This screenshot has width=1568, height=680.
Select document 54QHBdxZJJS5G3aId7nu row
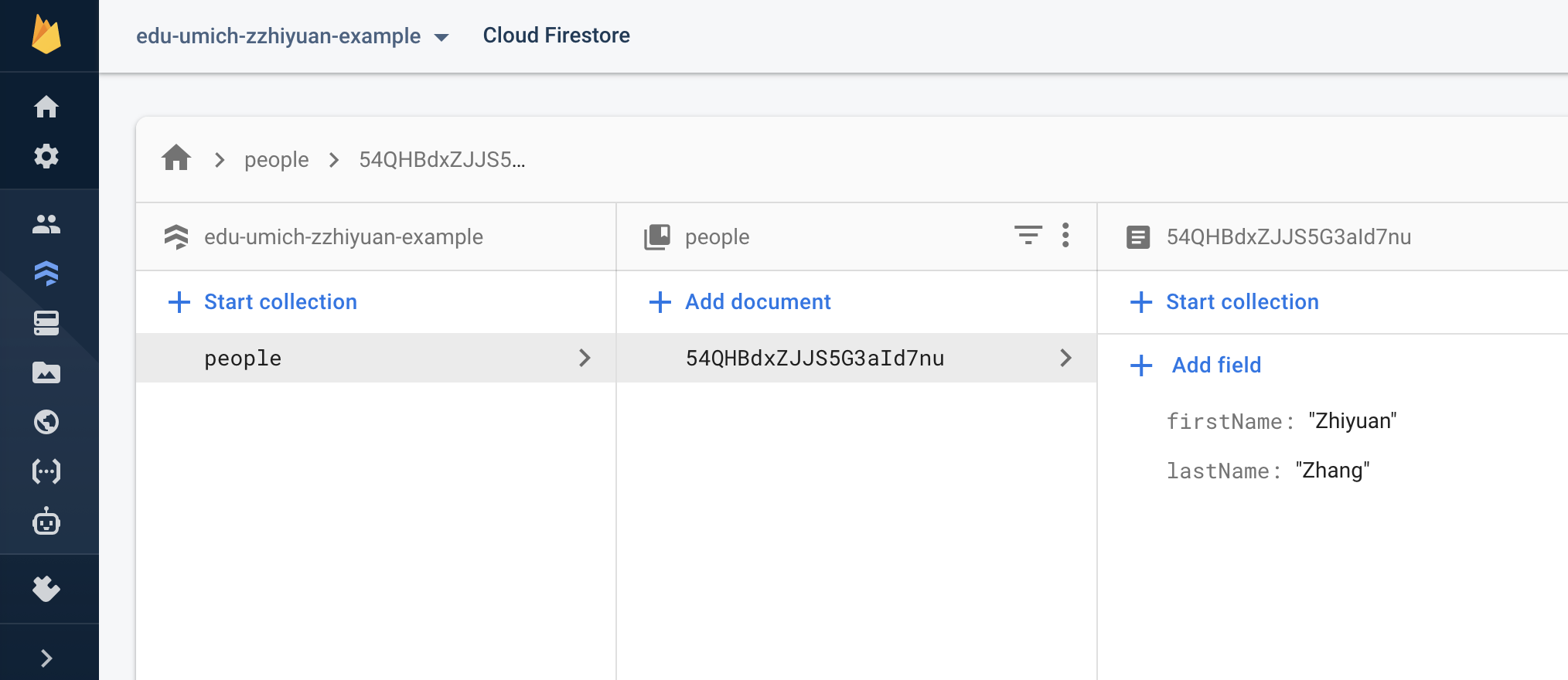click(857, 358)
